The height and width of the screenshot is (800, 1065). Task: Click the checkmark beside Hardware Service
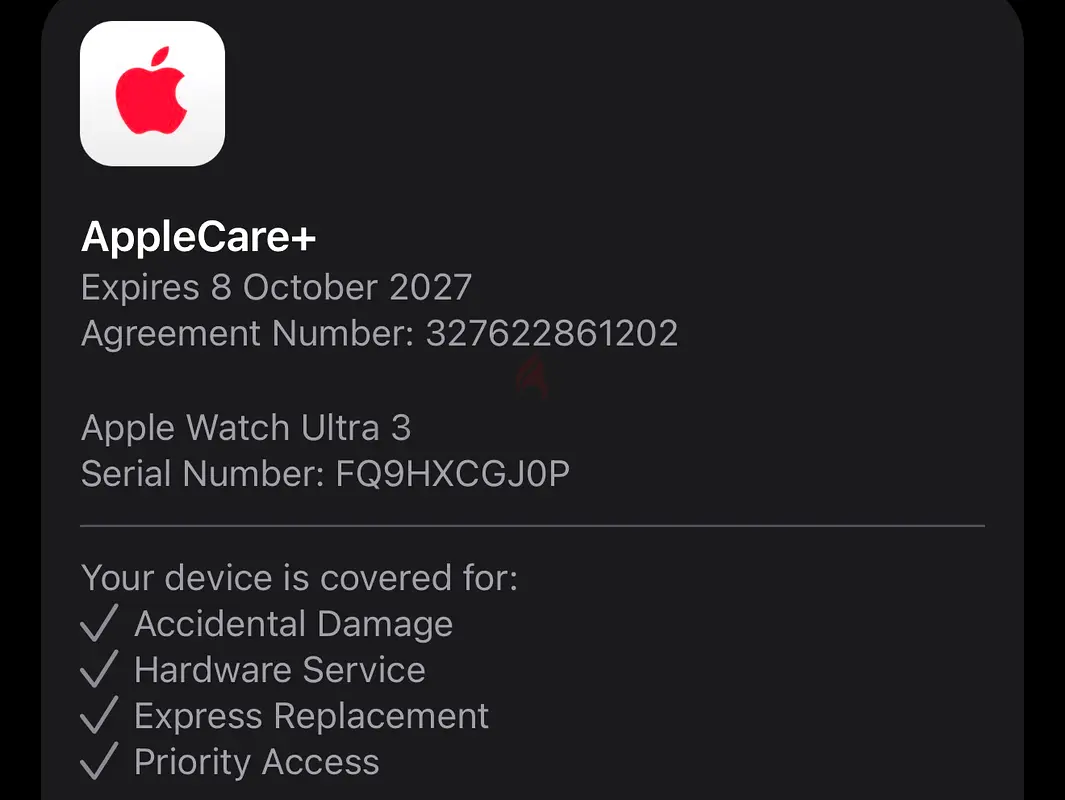(99, 669)
